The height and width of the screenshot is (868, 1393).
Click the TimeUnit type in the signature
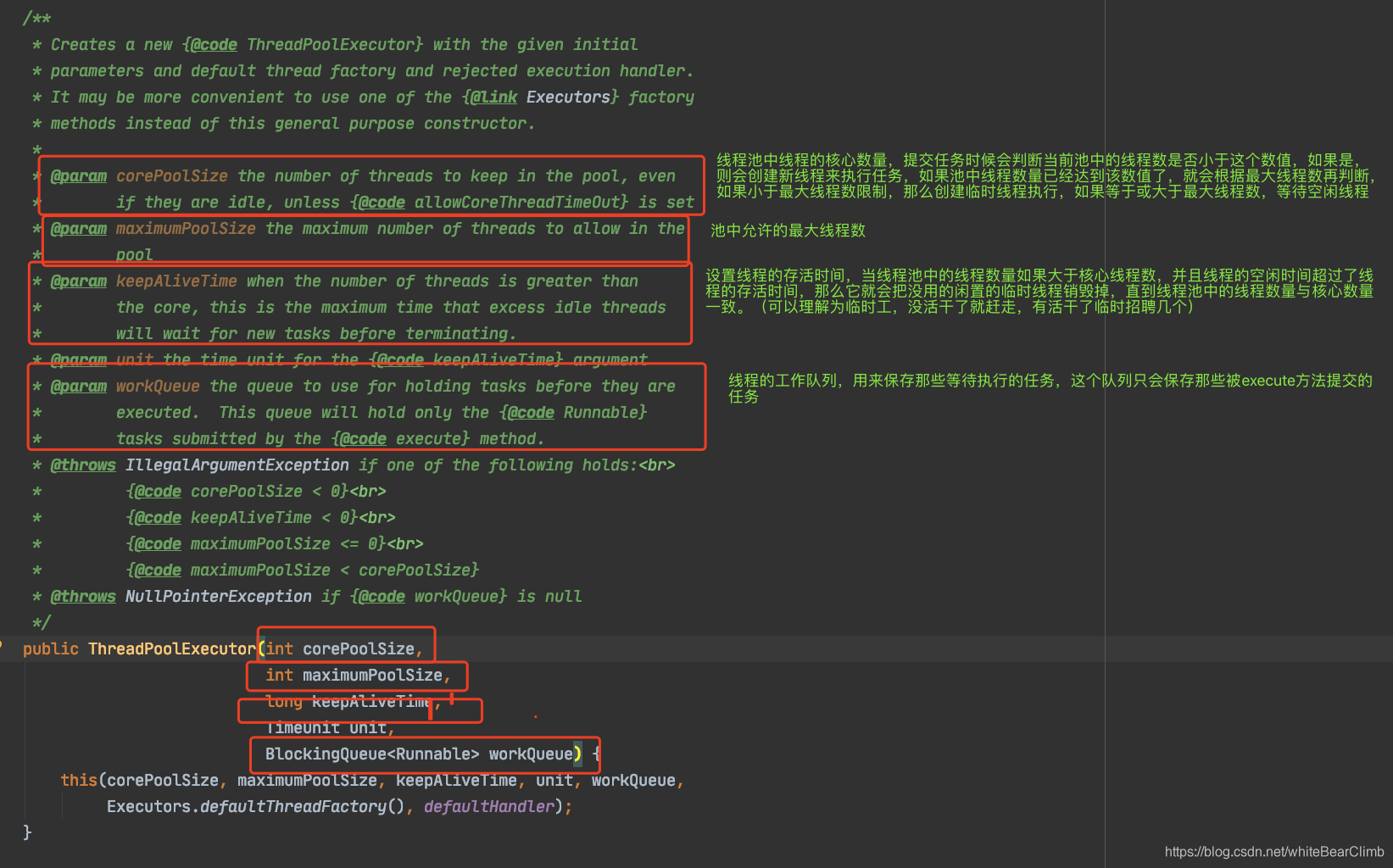click(303, 727)
